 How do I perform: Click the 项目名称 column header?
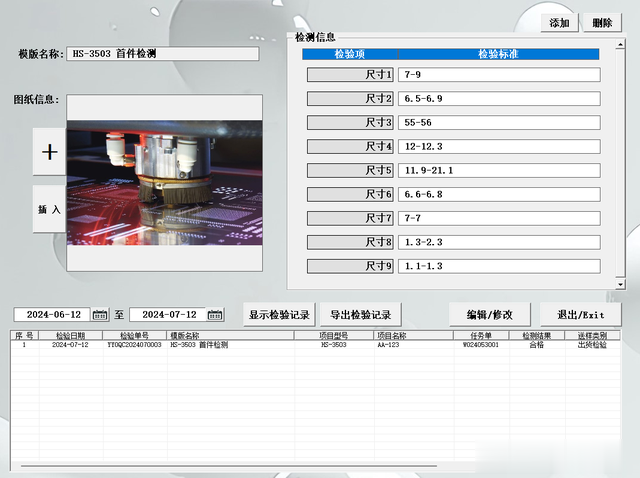(413, 336)
